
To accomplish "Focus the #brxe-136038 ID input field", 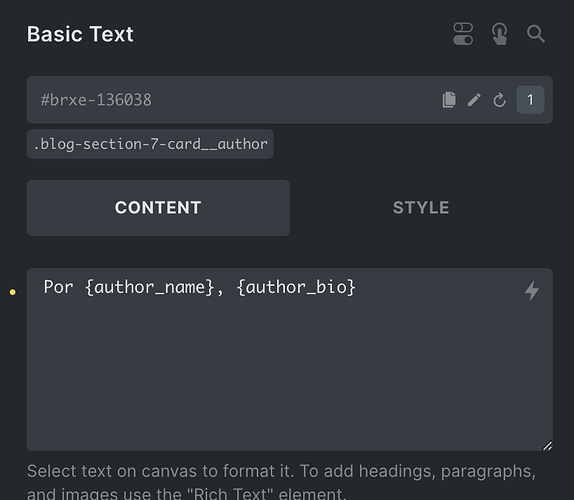I will 234,100.
